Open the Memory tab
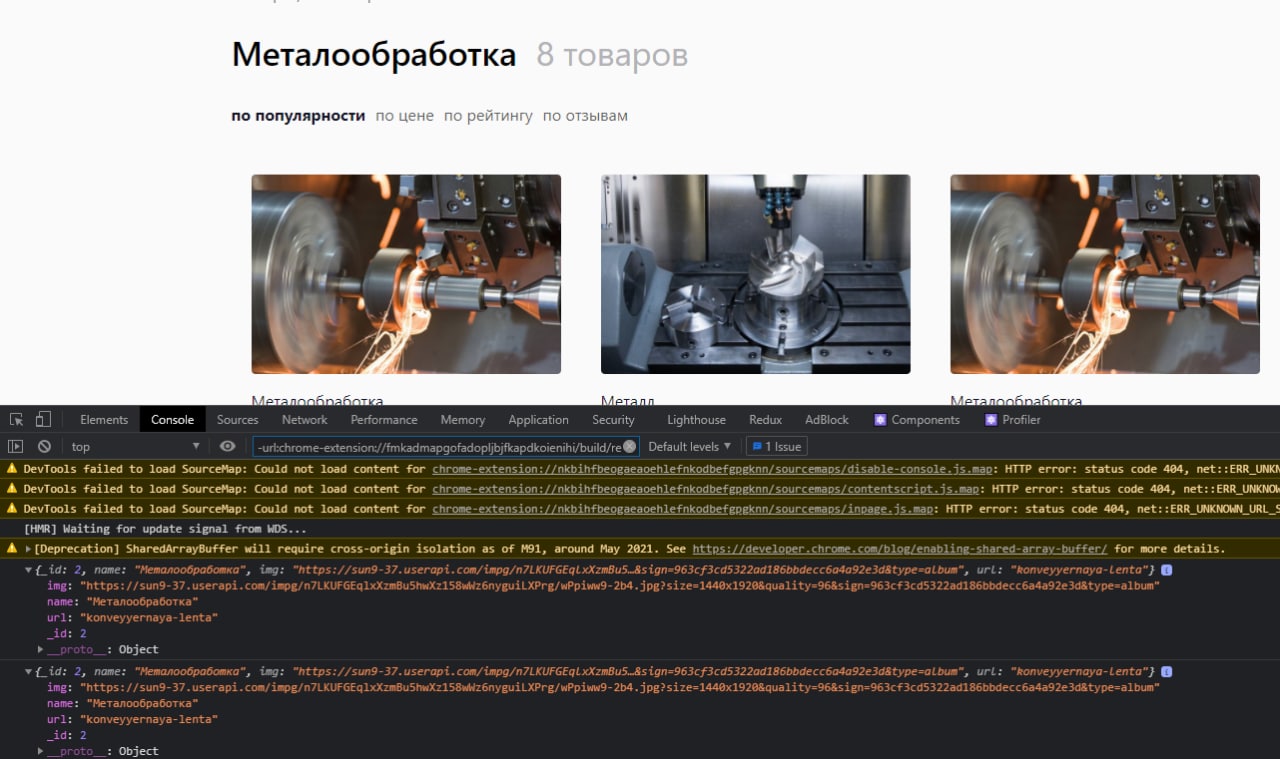 [x=462, y=420]
